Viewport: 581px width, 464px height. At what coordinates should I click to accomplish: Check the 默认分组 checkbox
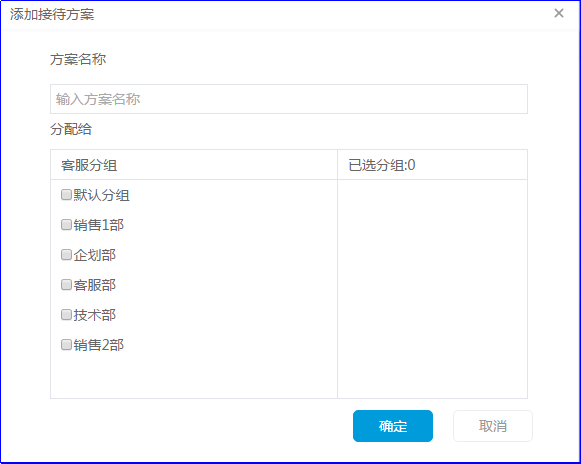tap(66, 195)
